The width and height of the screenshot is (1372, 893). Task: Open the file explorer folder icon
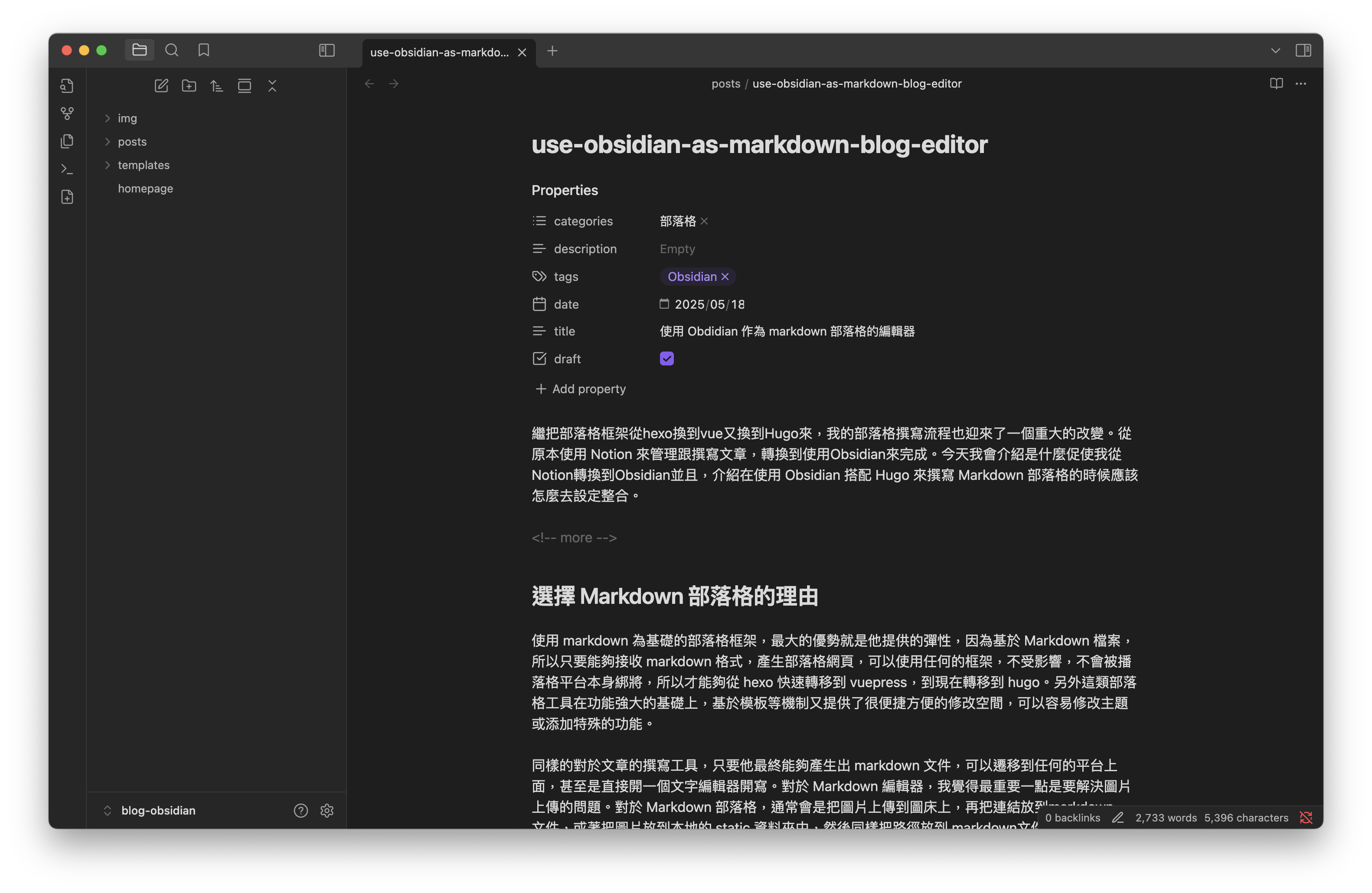[140, 50]
